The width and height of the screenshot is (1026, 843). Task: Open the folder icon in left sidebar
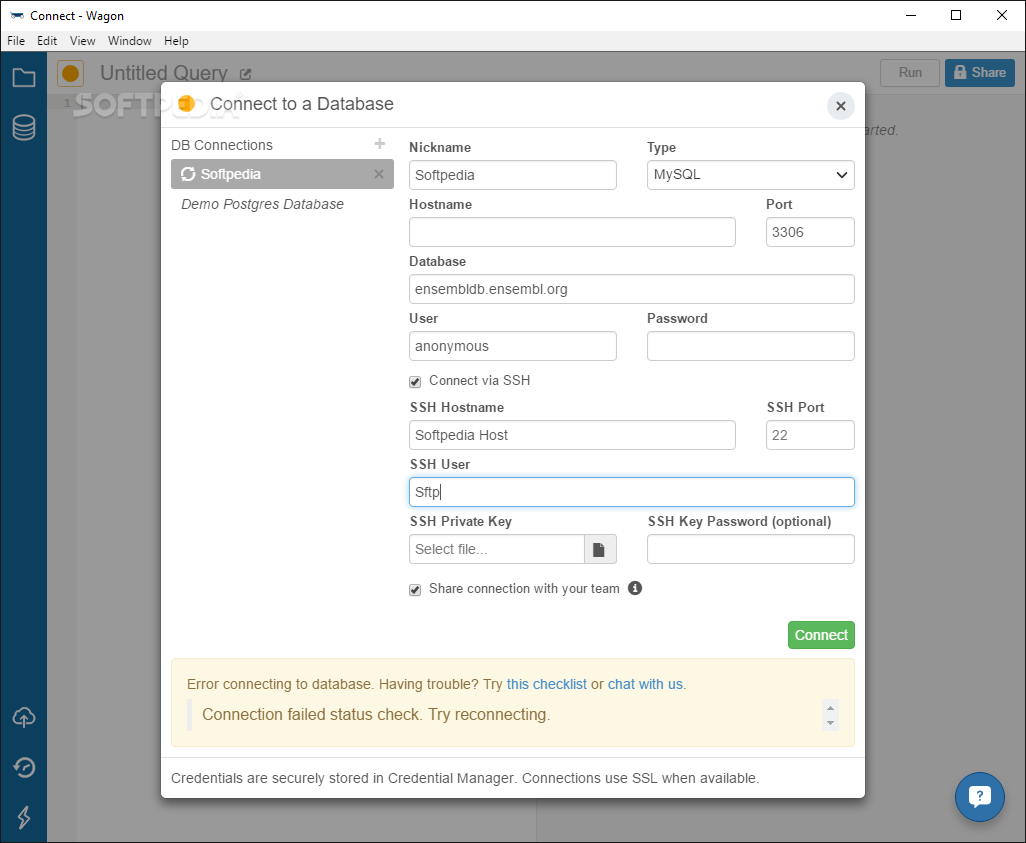tap(24, 78)
